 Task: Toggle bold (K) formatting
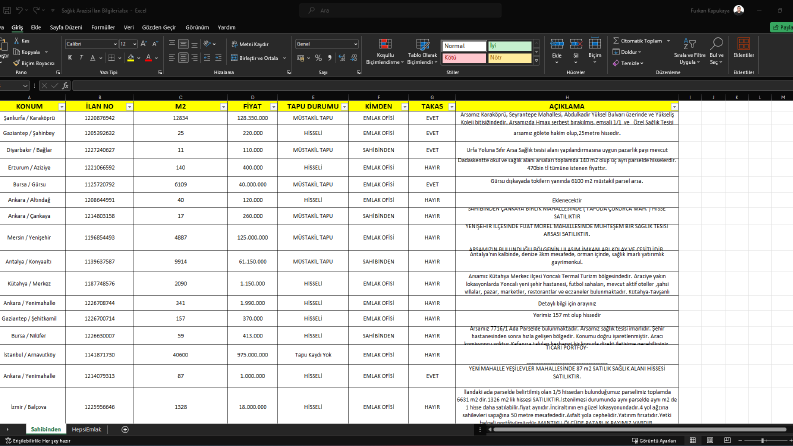point(70,58)
